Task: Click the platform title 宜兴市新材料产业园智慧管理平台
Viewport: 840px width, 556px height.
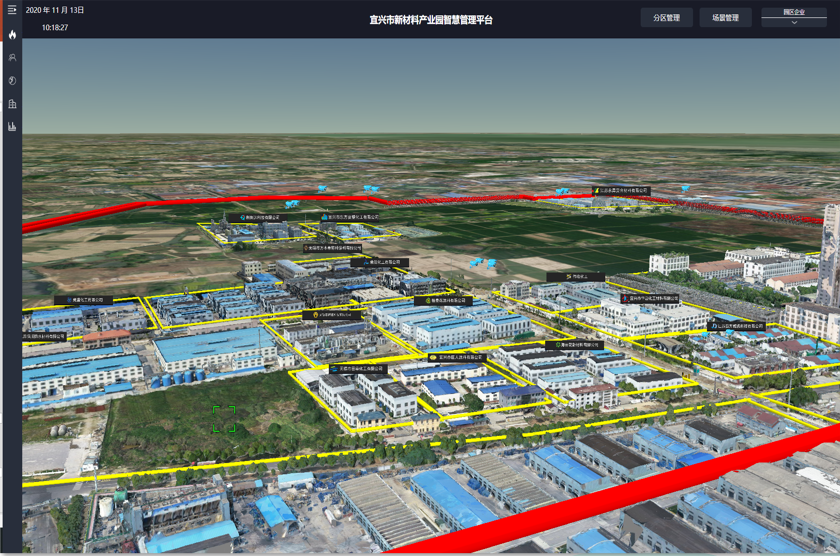Action: pyautogui.click(x=431, y=20)
